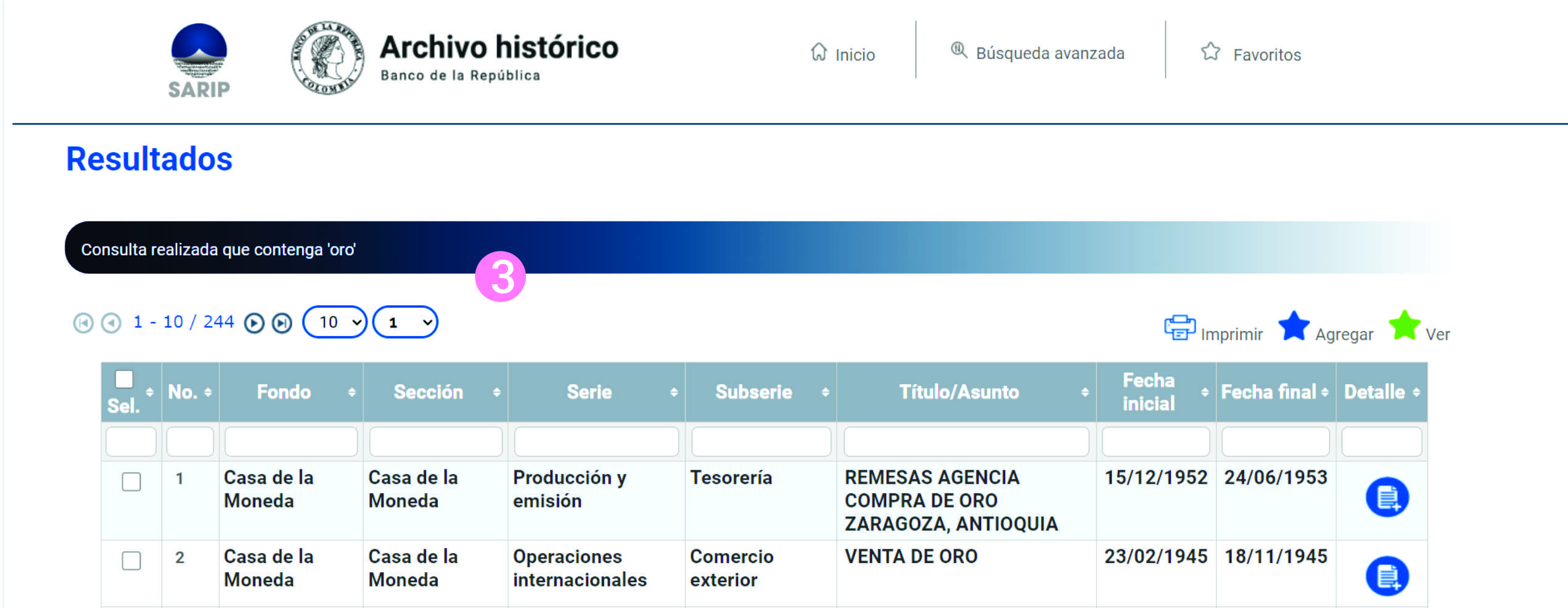Jump to last results page arrow
The width and height of the screenshot is (1568, 608).
point(282,323)
